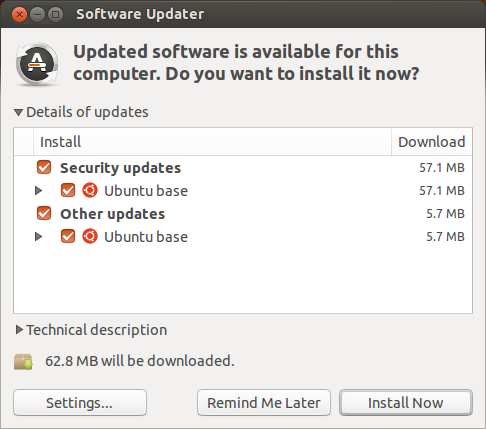Click the Download column header
This screenshot has height=429, width=486.
[432, 142]
